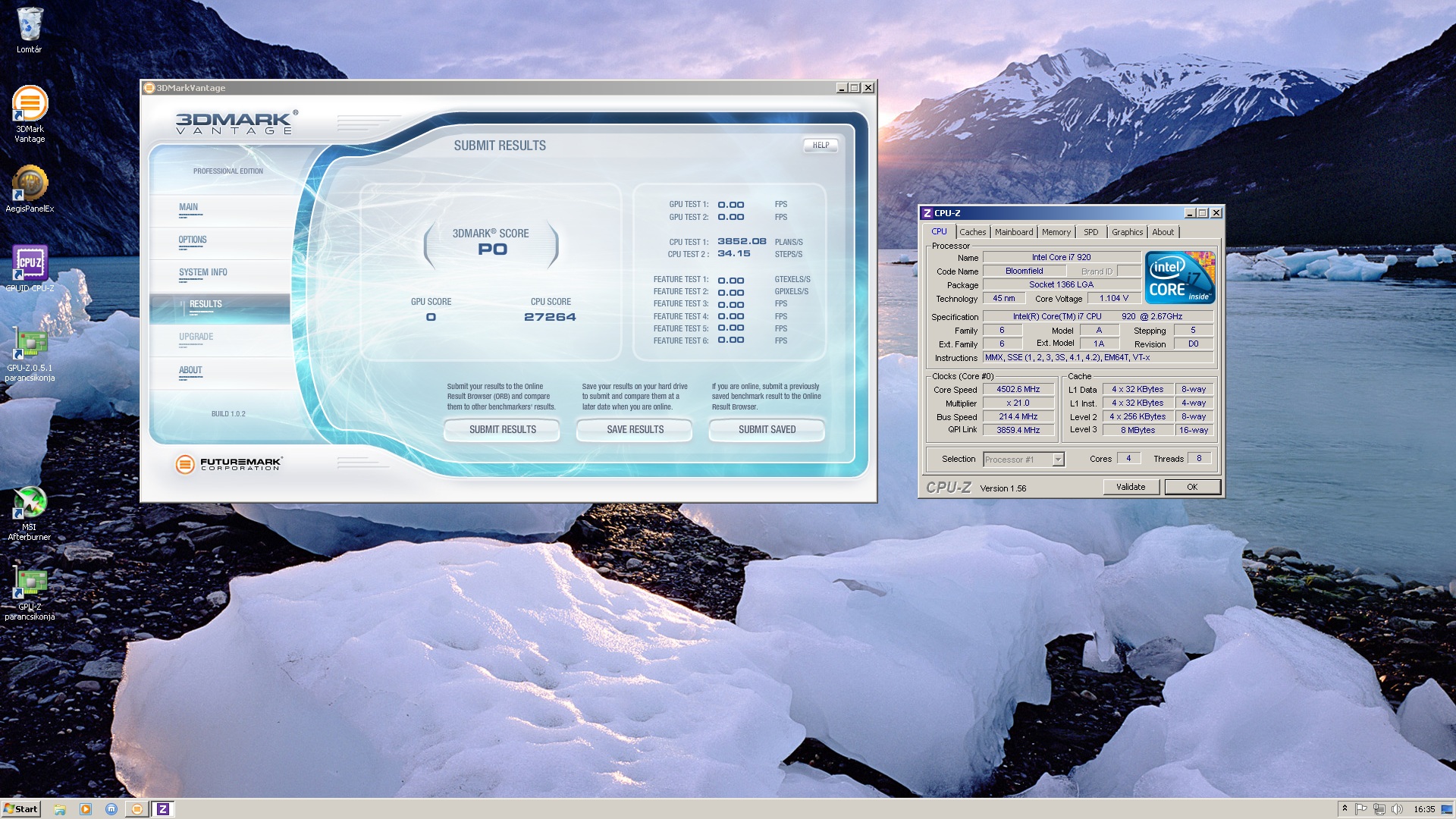Screen dimensions: 1456x819
Task: Open the file explorer taskbar icon
Action: [x=60, y=809]
